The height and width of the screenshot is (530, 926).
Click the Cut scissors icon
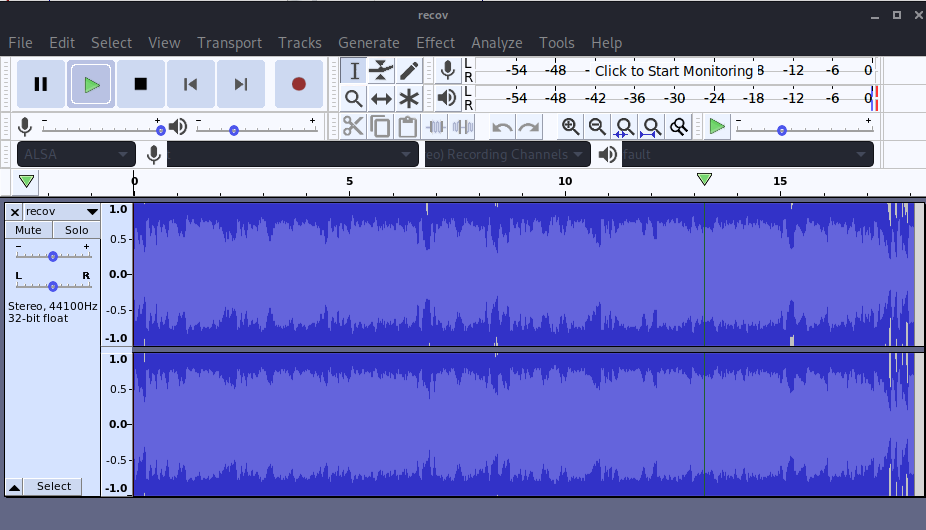point(353,126)
